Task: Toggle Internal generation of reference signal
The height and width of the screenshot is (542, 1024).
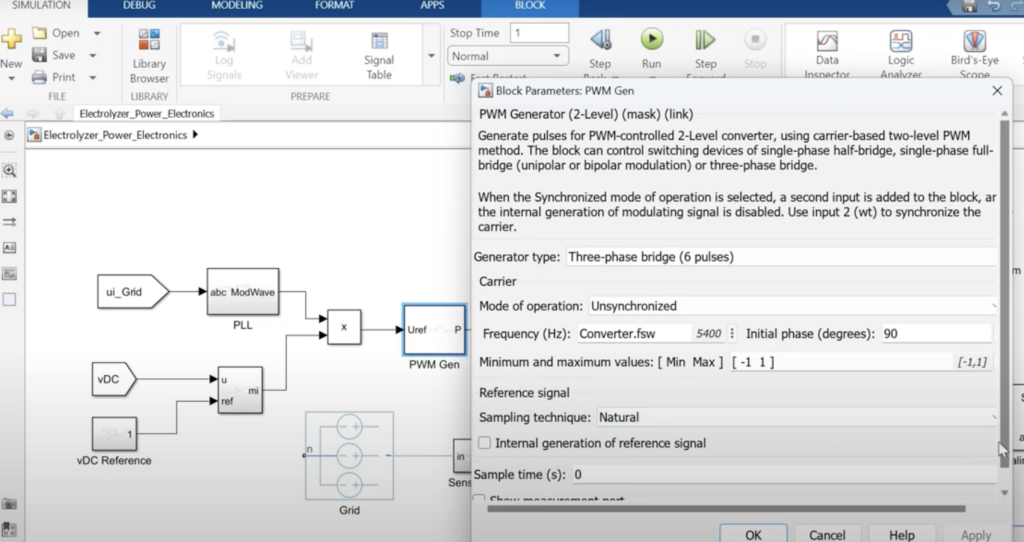Action: 485,443
